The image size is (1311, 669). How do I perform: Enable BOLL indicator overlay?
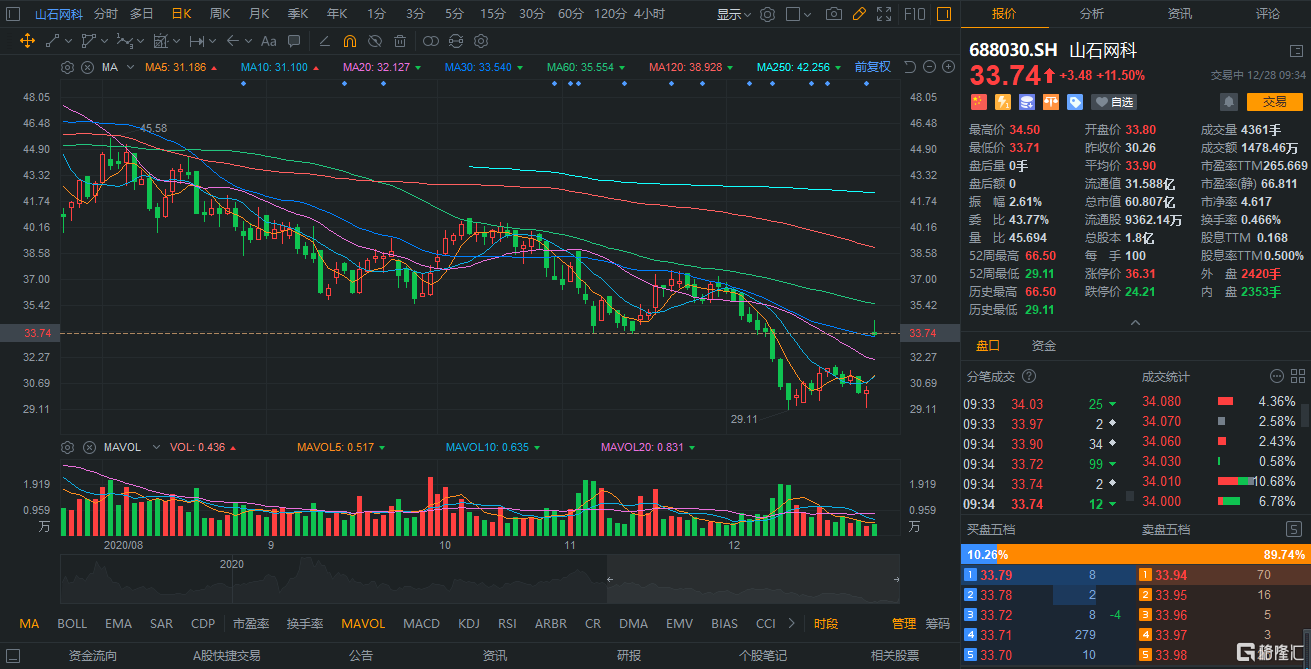click(x=72, y=623)
